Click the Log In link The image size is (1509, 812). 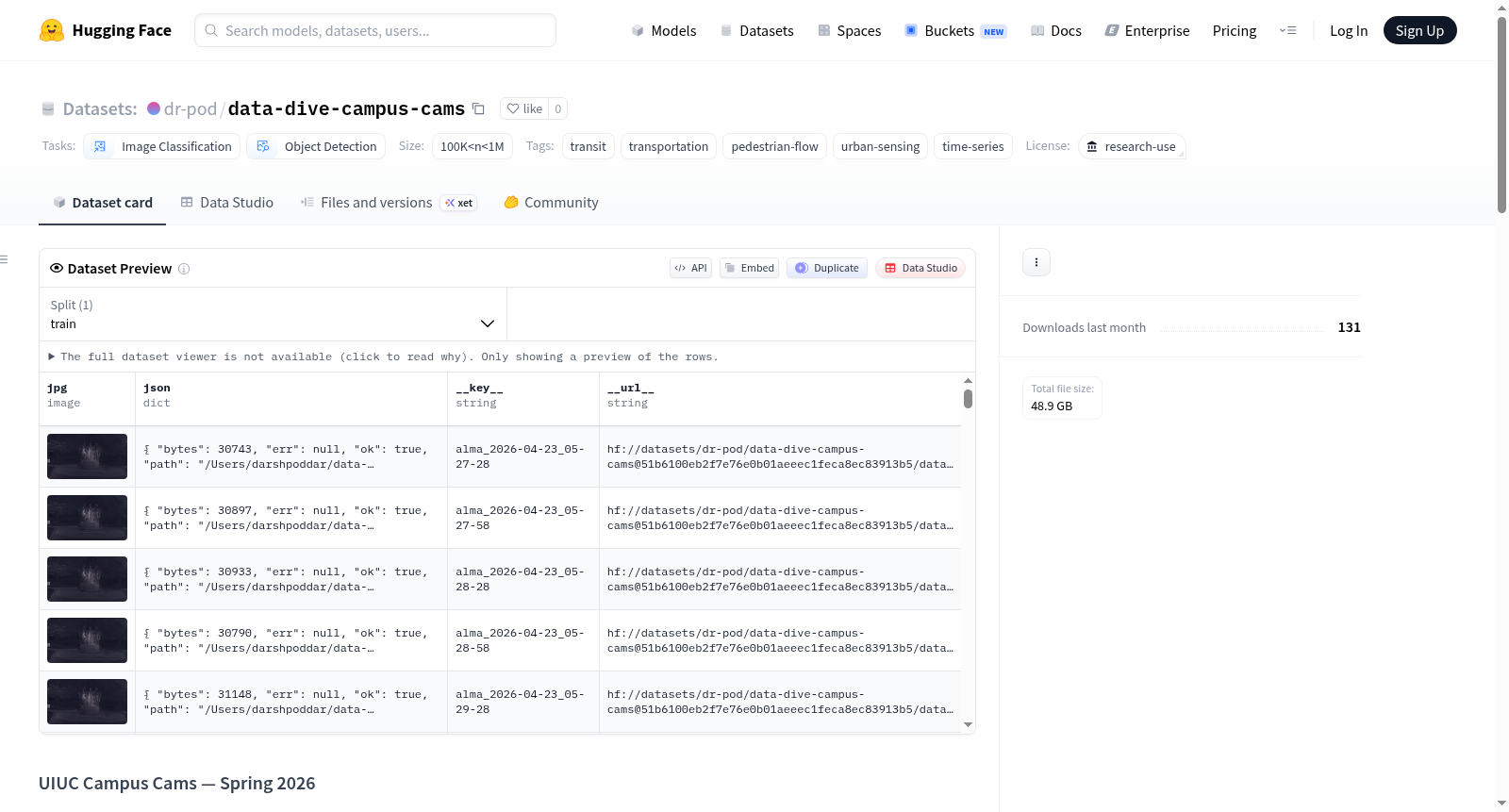click(x=1349, y=30)
